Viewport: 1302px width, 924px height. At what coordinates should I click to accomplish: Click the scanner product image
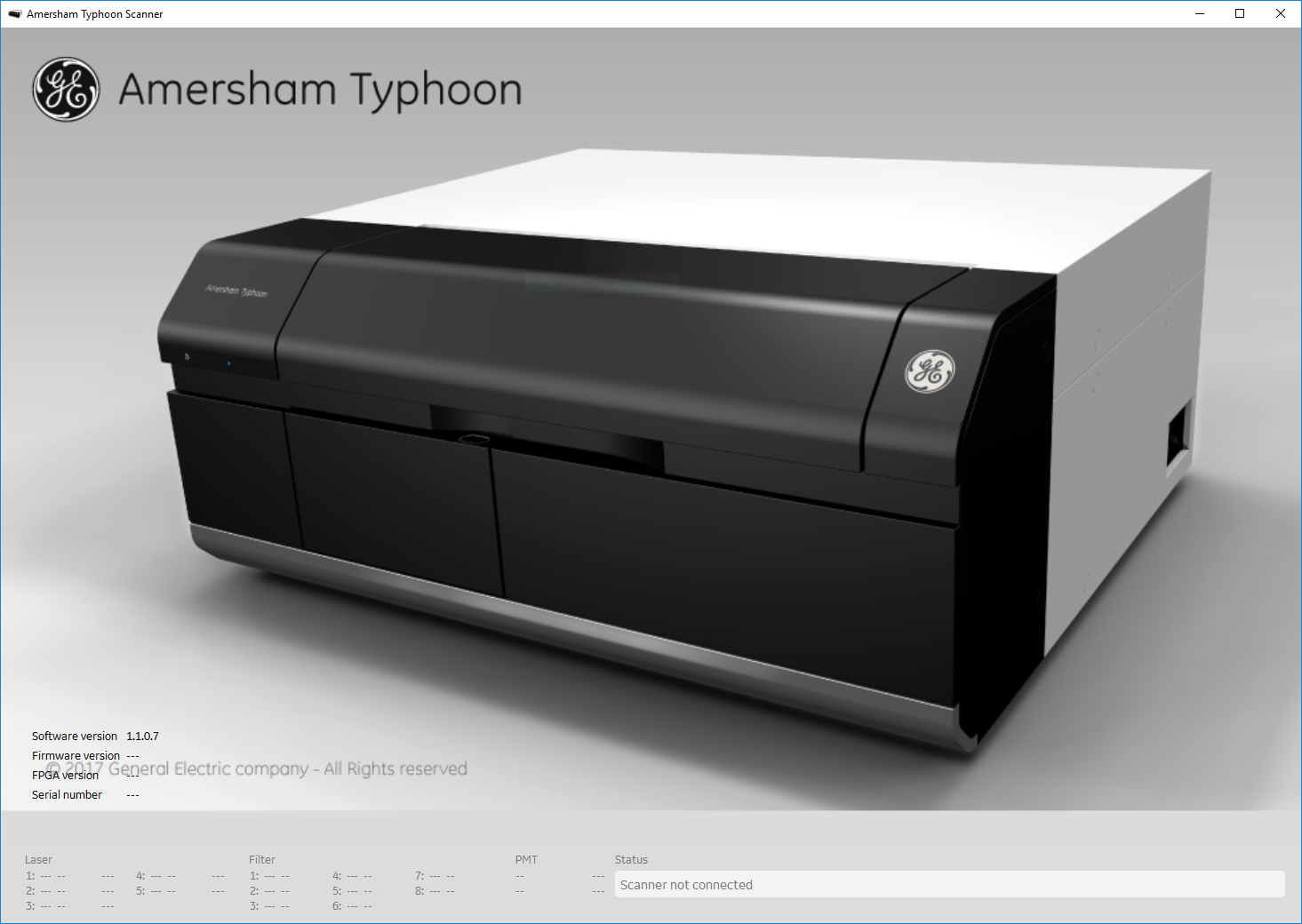click(x=684, y=449)
